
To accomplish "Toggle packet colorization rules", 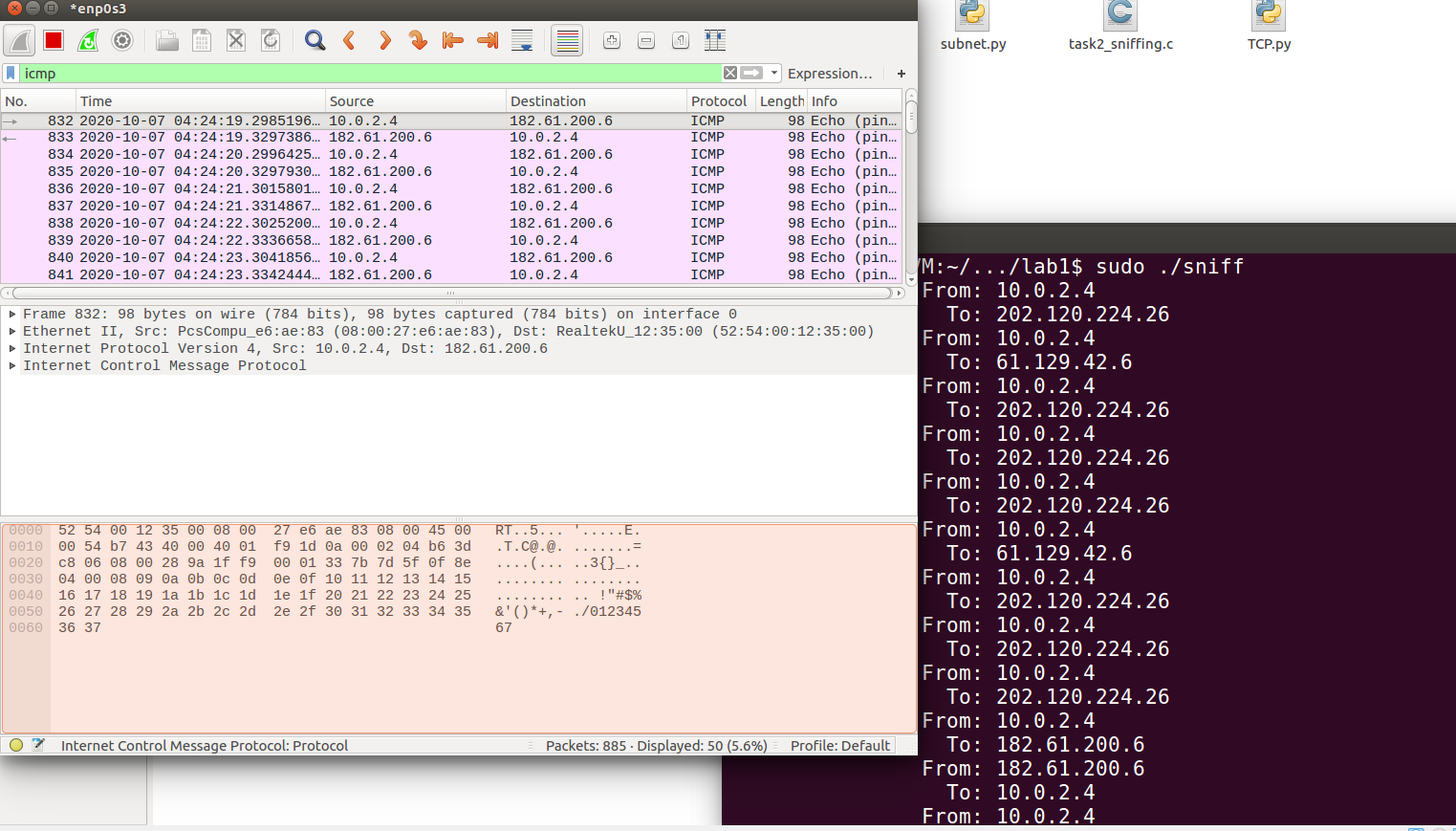I will (567, 40).
